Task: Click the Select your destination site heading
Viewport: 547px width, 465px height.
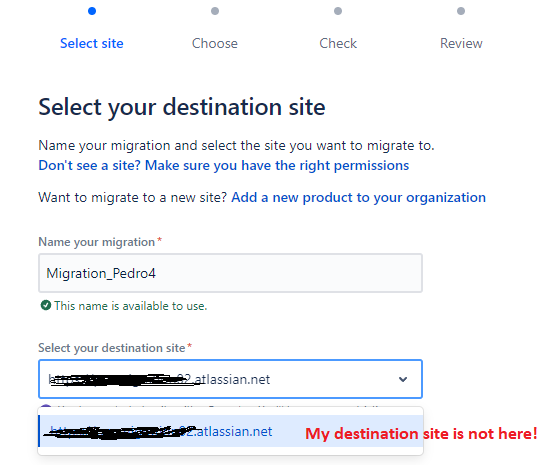Action: (182, 107)
